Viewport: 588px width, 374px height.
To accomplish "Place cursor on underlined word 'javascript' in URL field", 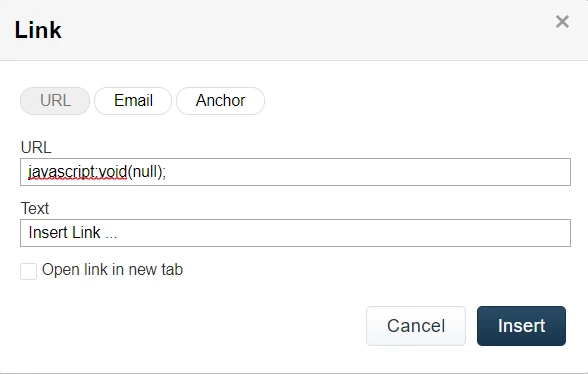I will (x=62, y=172).
